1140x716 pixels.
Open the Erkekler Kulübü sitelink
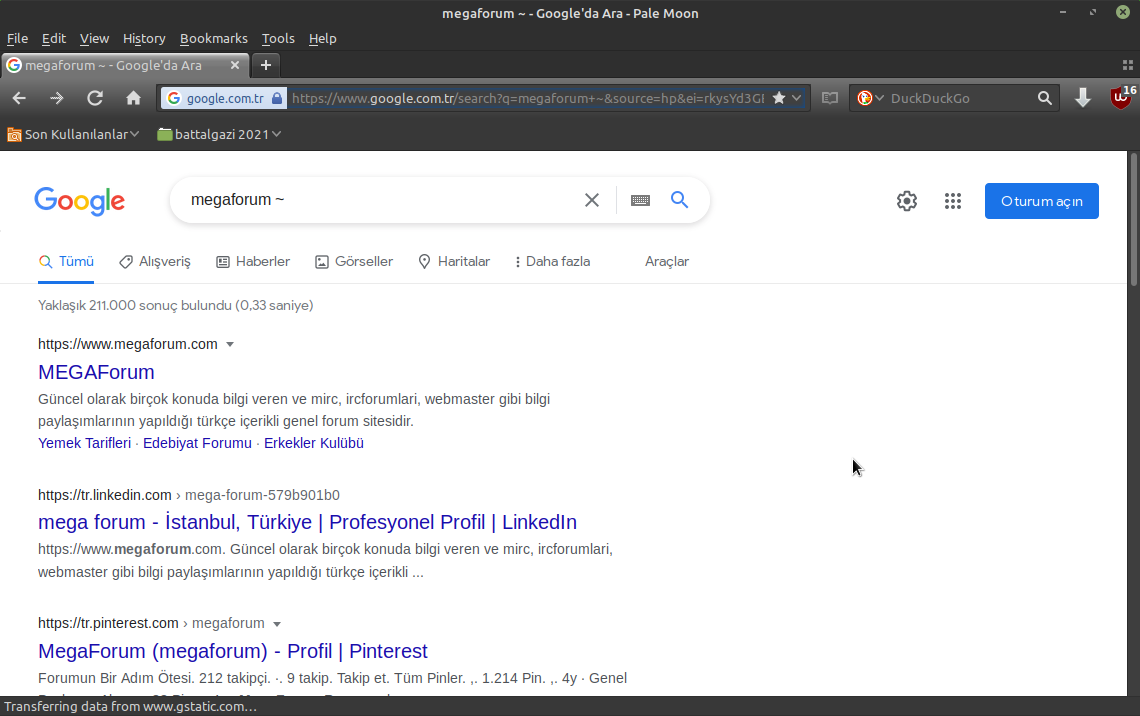[313, 443]
